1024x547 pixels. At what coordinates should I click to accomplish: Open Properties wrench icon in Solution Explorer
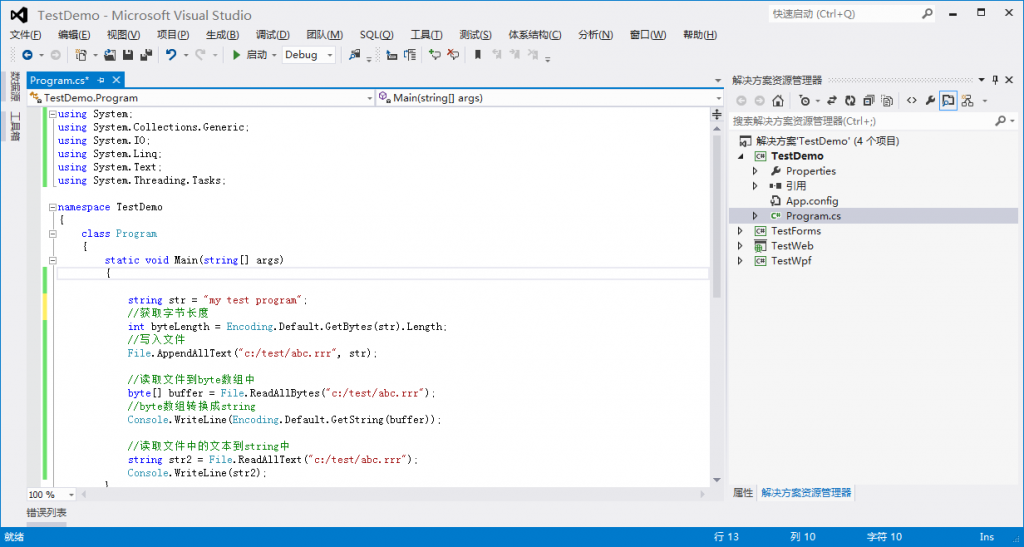click(x=929, y=101)
